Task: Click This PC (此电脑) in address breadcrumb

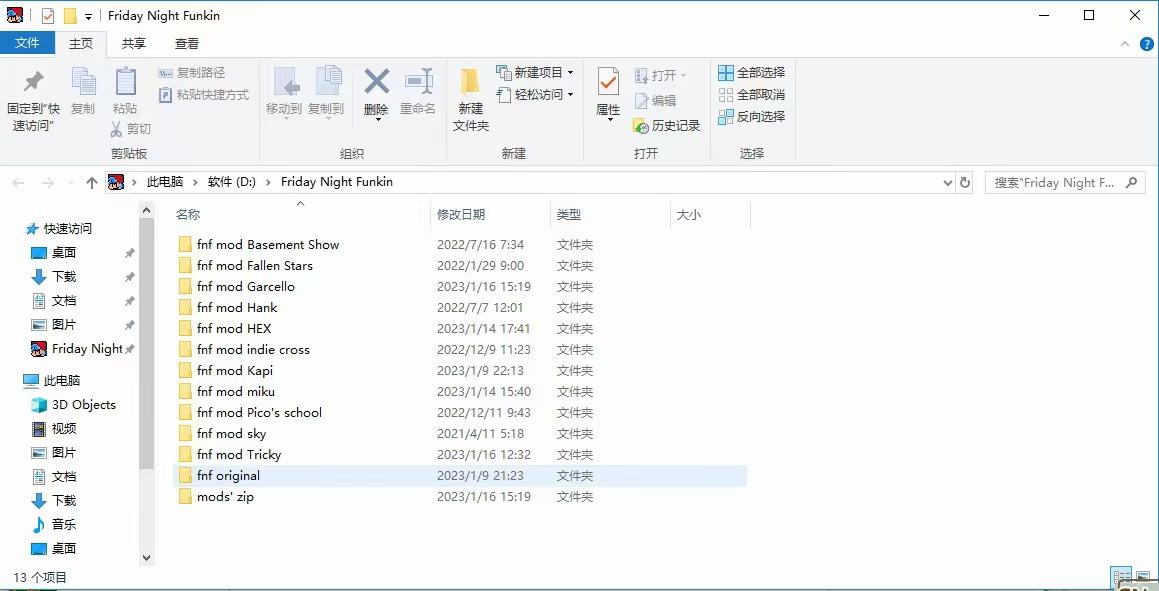Action: (x=165, y=182)
